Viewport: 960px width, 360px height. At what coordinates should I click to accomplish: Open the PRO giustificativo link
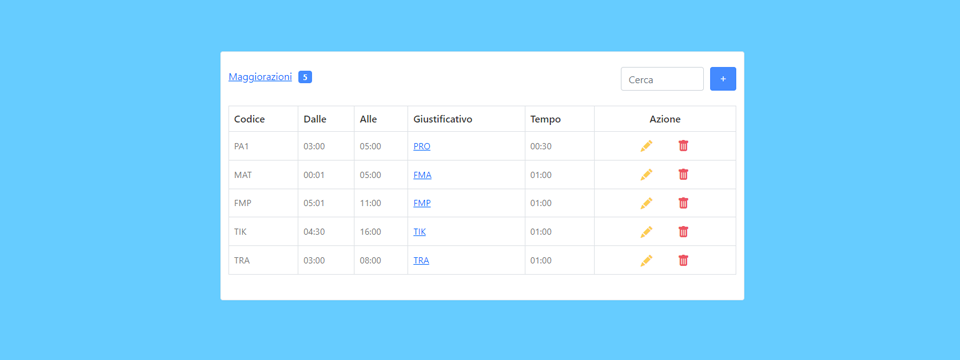click(422, 146)
